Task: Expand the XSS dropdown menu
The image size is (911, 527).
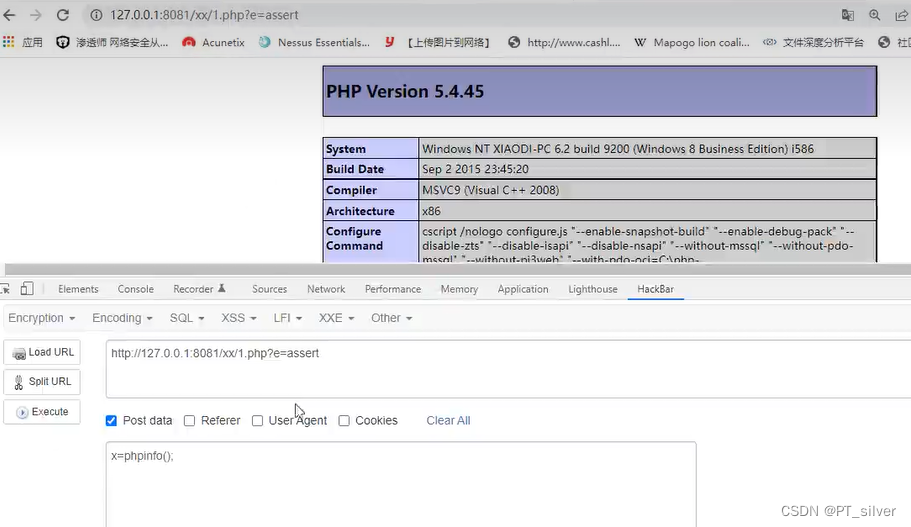Action: pos(238,318)
